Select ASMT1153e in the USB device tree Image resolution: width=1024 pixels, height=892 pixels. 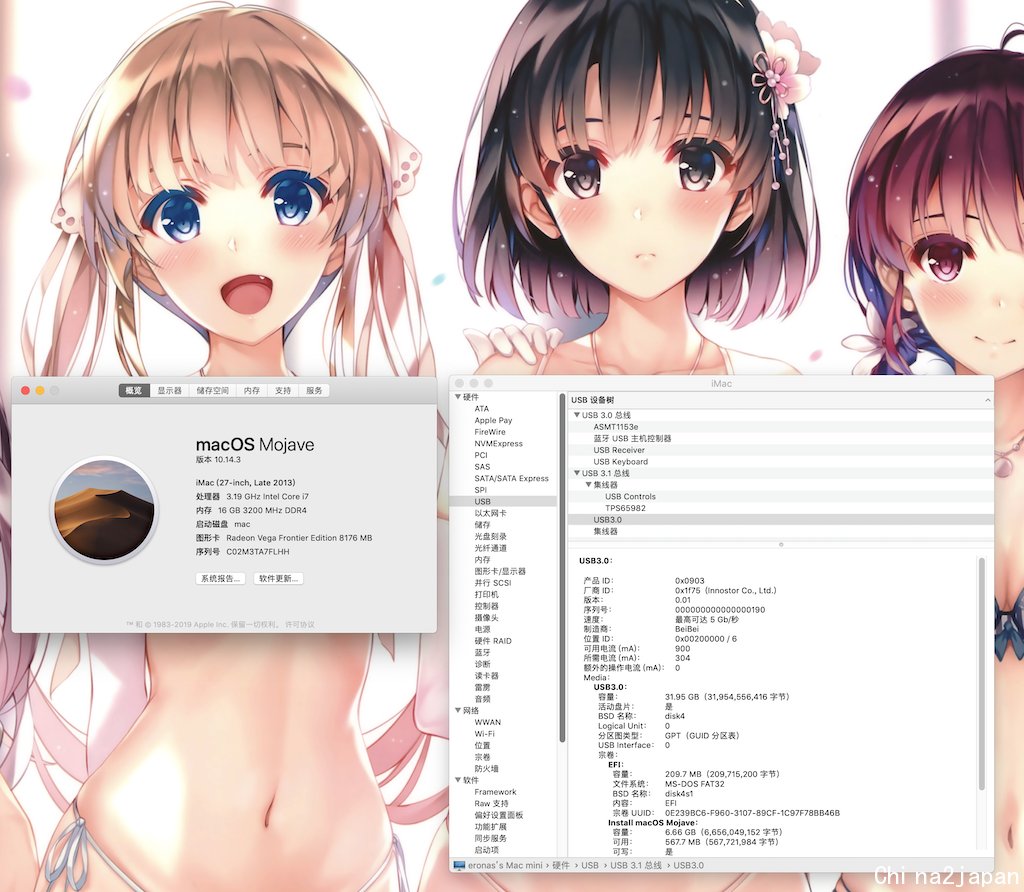point(781,427)
